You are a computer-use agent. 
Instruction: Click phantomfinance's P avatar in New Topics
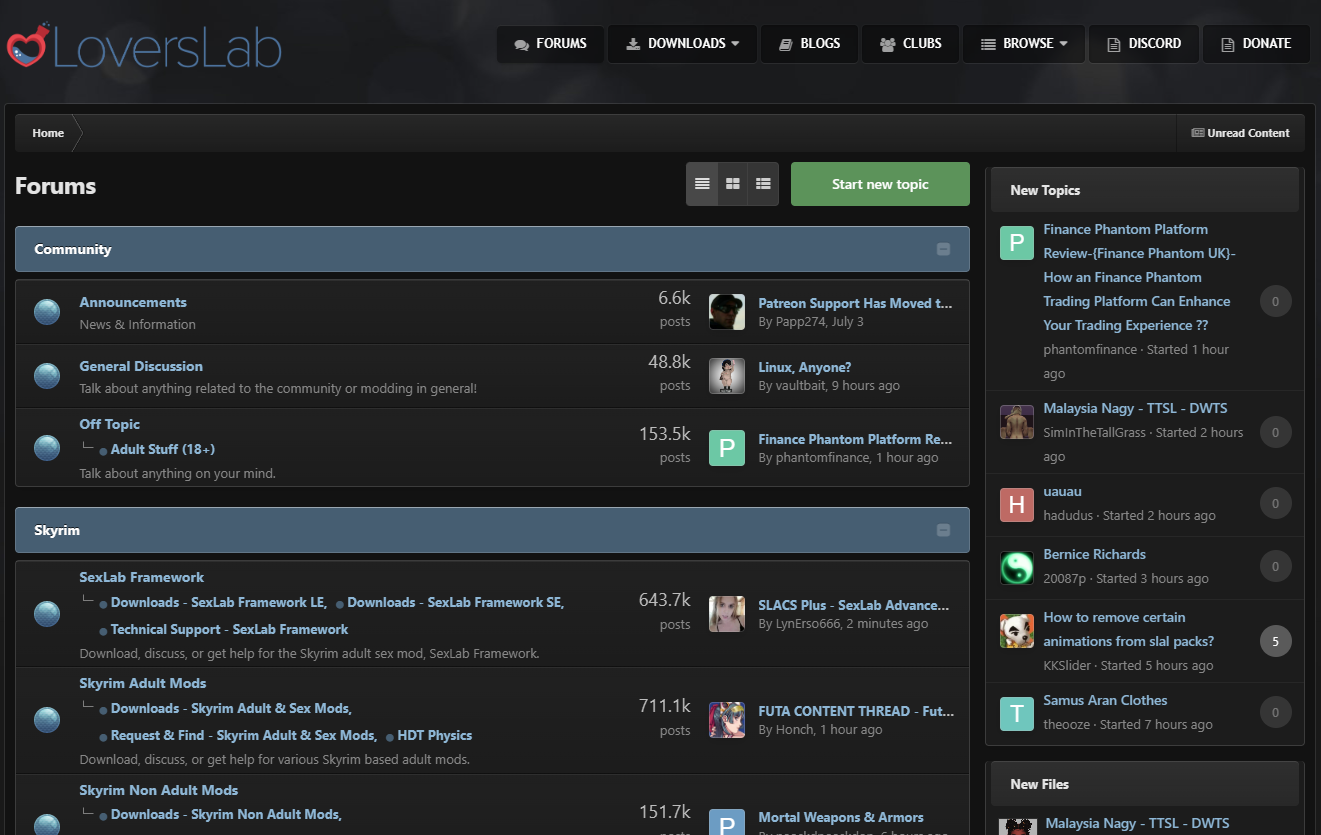click(x=1017, y=243)
